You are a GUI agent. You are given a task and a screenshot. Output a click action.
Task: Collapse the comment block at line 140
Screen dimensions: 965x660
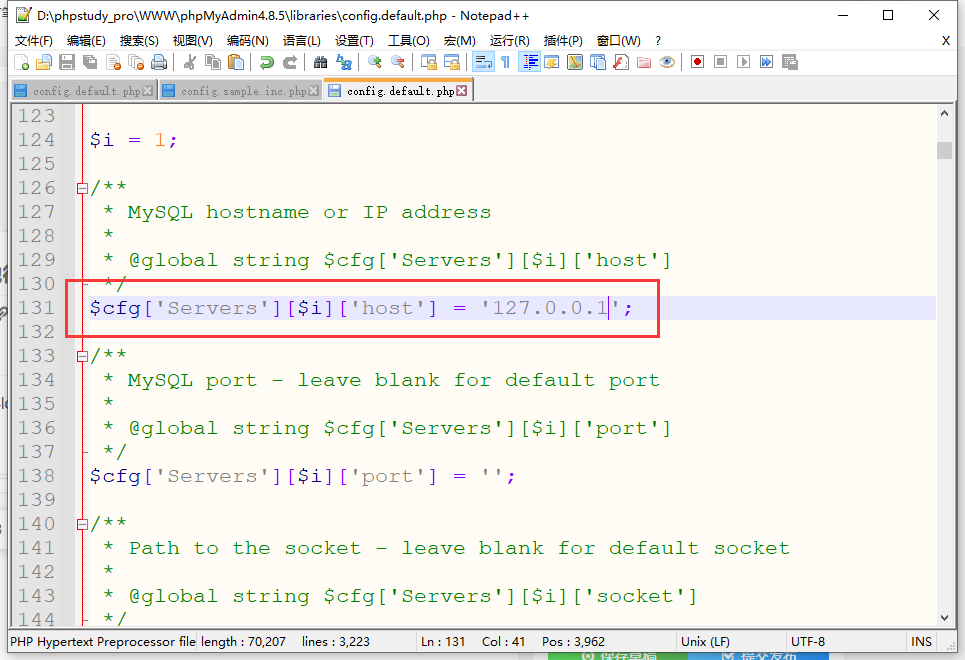pyautogui.click(x=82, y=524)
